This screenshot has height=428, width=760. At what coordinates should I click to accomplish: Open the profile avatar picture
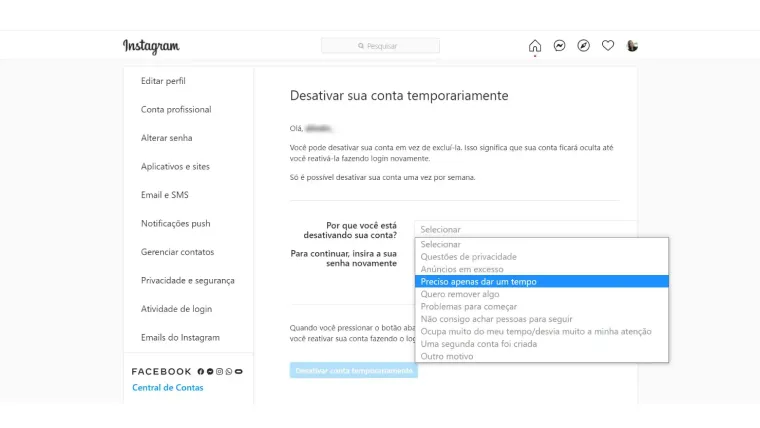coord(632,46)
